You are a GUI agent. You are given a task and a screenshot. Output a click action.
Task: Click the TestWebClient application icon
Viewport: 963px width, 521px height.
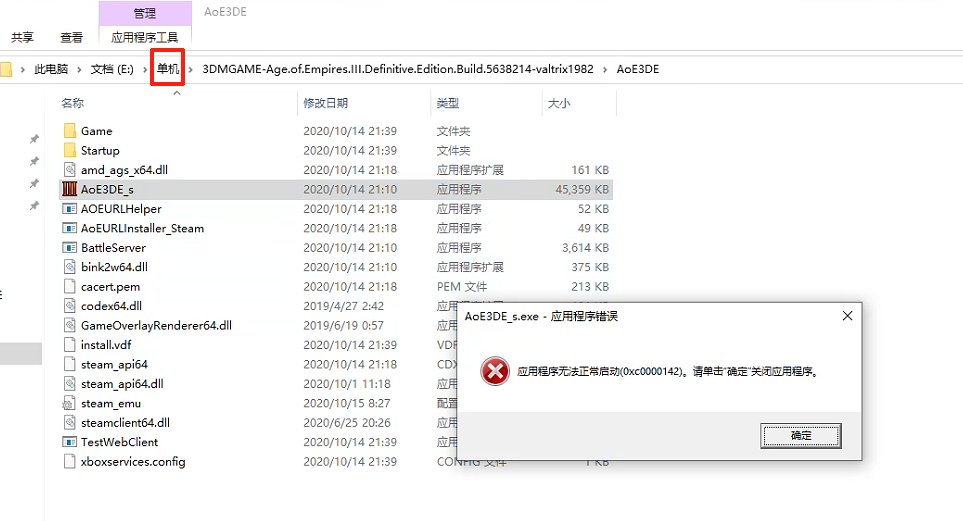[69, 442]
